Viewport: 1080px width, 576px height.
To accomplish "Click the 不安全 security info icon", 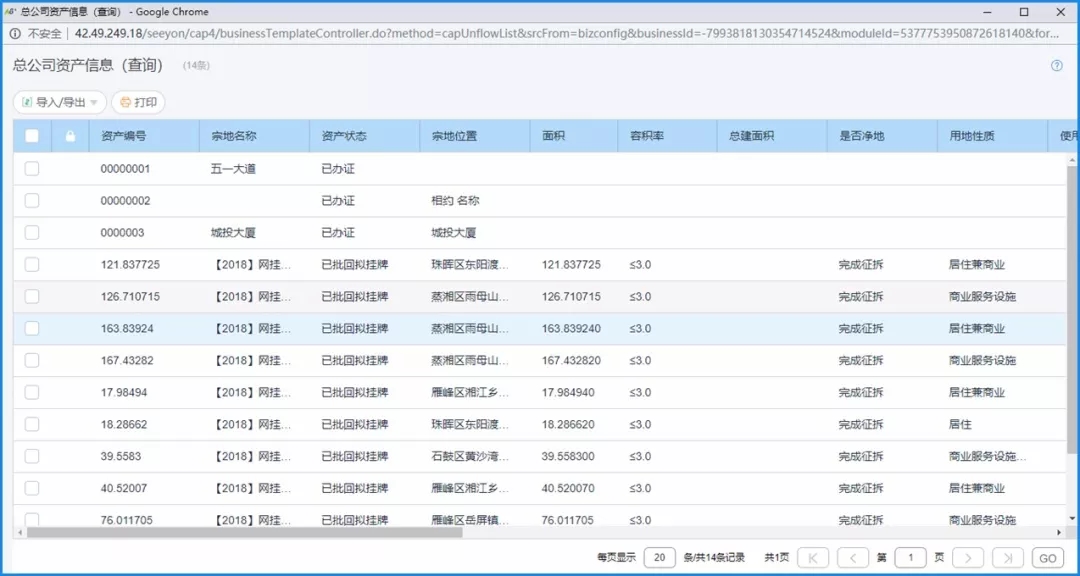I will click(15, 33).
